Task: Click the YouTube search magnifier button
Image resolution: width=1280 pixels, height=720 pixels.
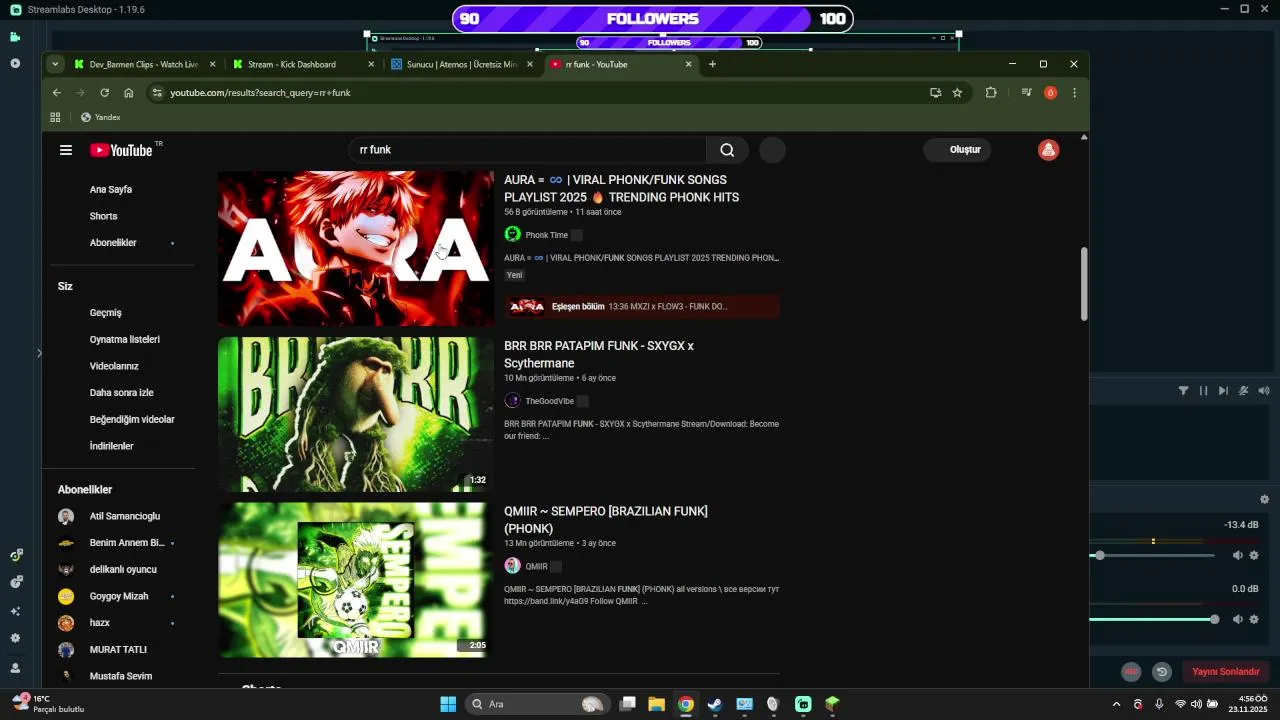Action: pos(727,150)
